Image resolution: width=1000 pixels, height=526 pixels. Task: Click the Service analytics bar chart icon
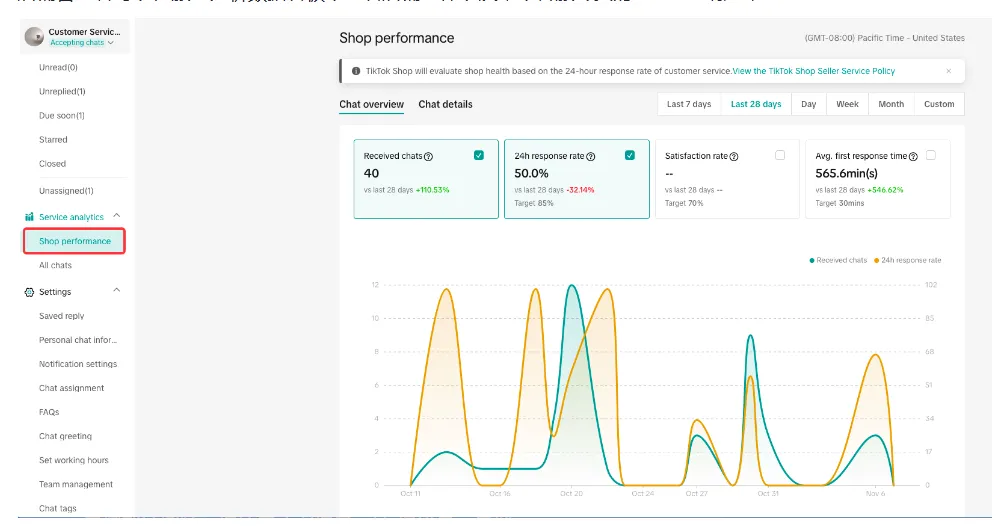click(29, 217)
